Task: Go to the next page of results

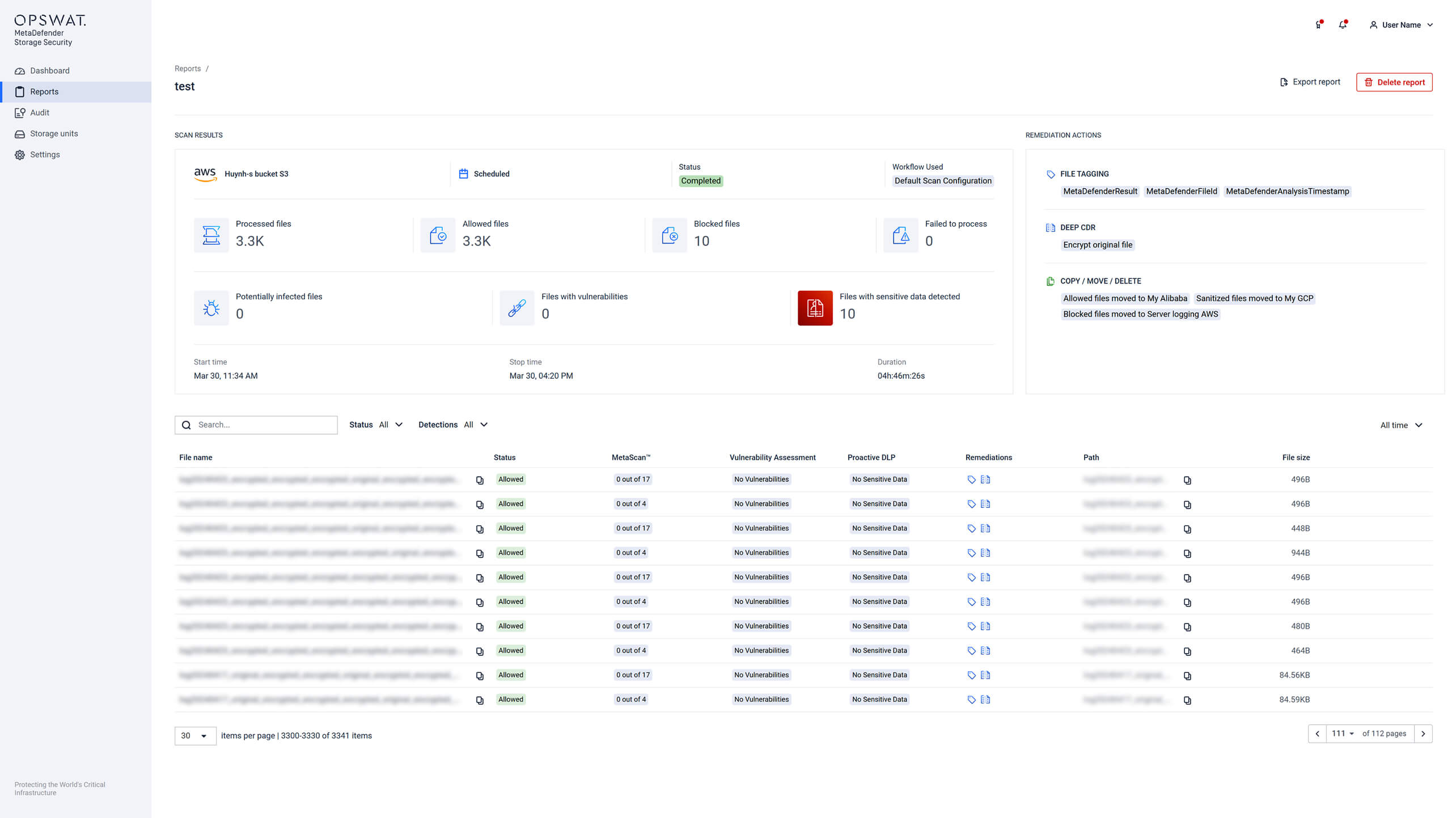Action: 1424,734
